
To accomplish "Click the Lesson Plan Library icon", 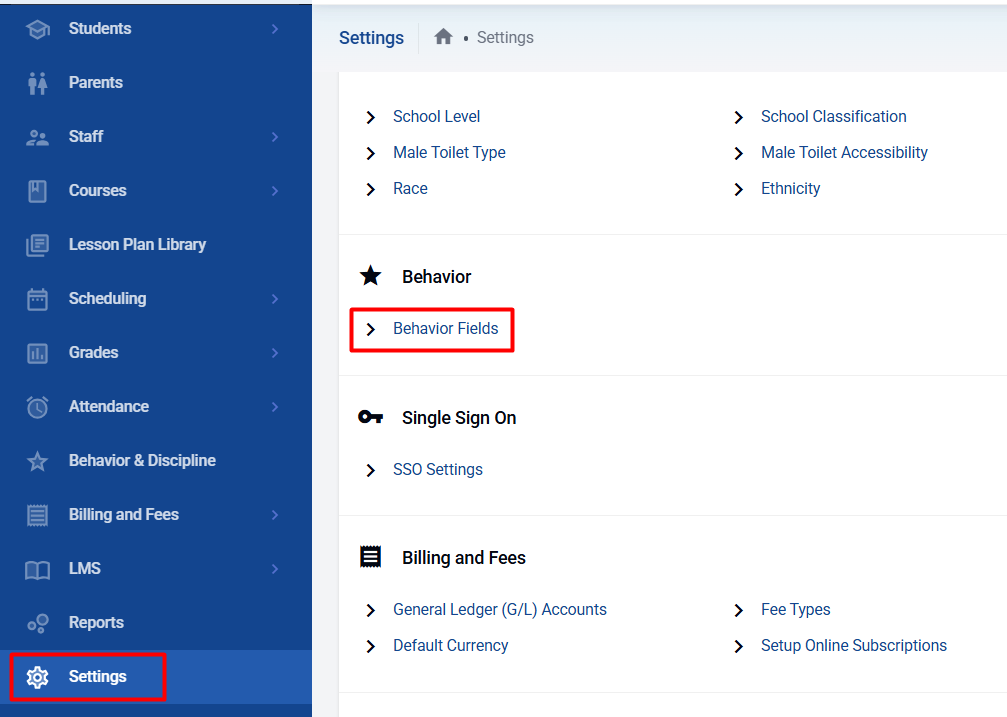I will tap(37, 245).
